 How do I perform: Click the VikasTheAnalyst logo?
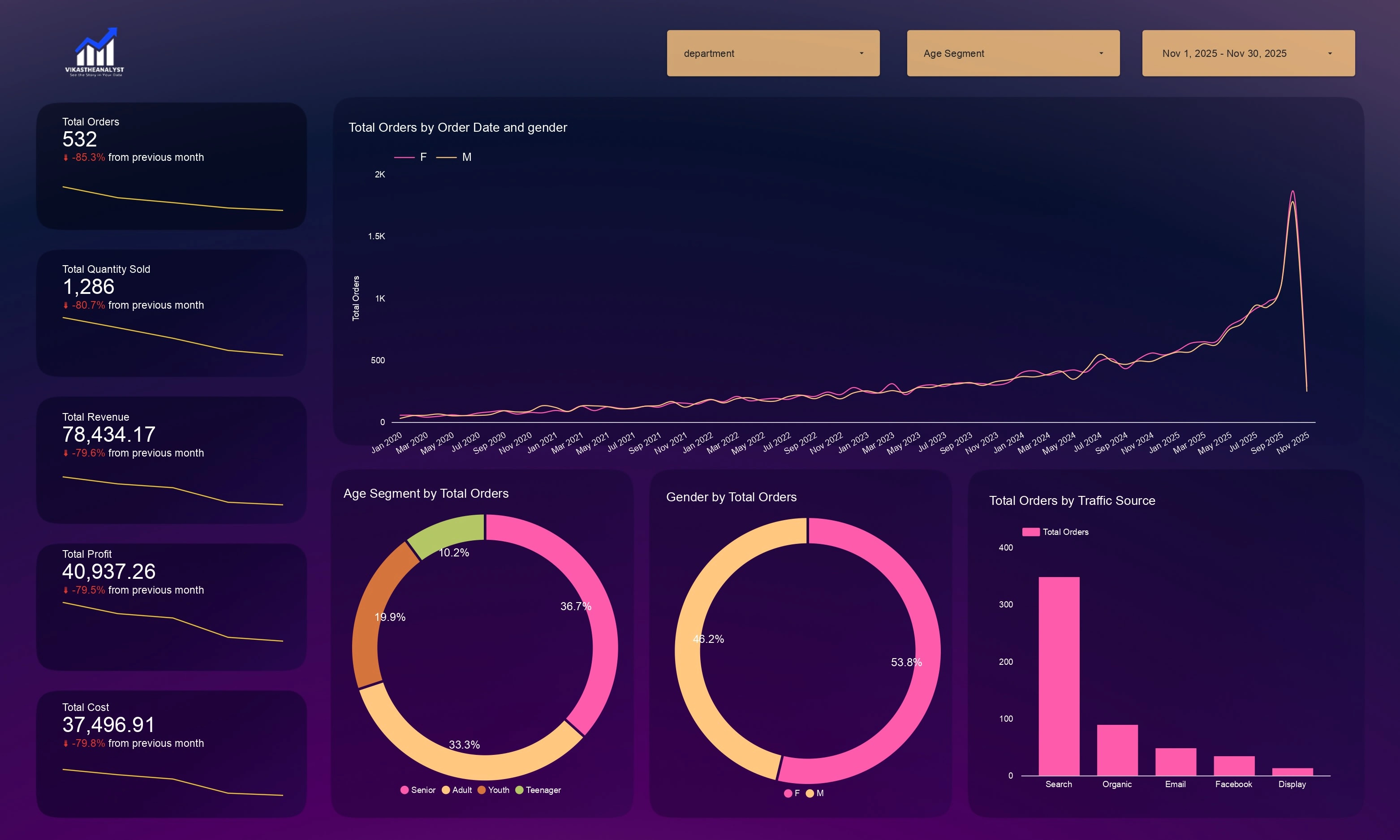click(95, 52)
